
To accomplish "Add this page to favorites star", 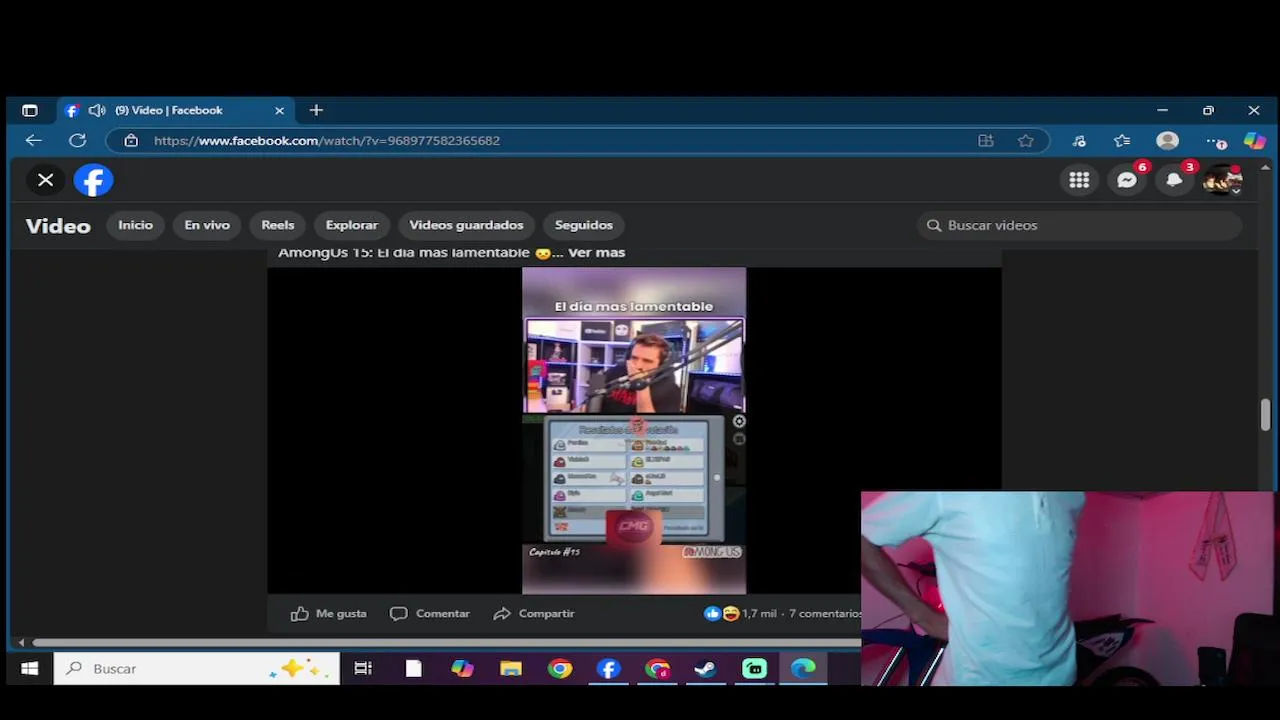I will coord(1026,141).
